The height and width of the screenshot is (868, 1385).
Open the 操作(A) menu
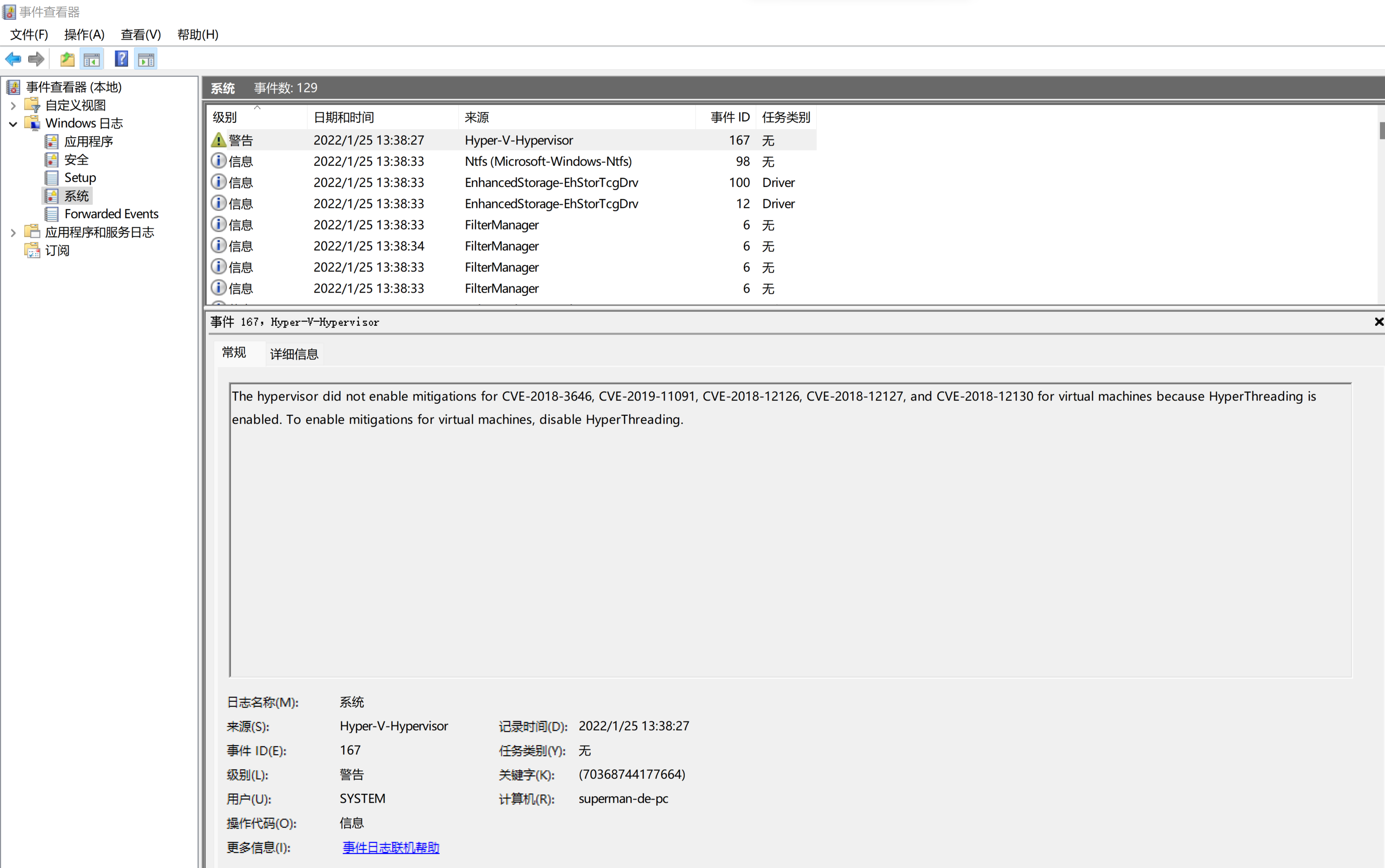coord(84,35)
